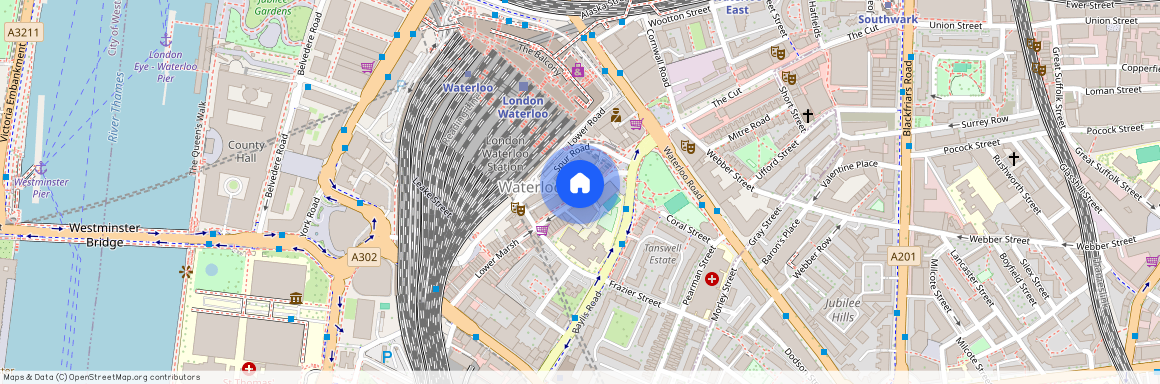Select the lower theatre icon near Great Suffolk Street

pyautogui.click(x=1039, y=70)
